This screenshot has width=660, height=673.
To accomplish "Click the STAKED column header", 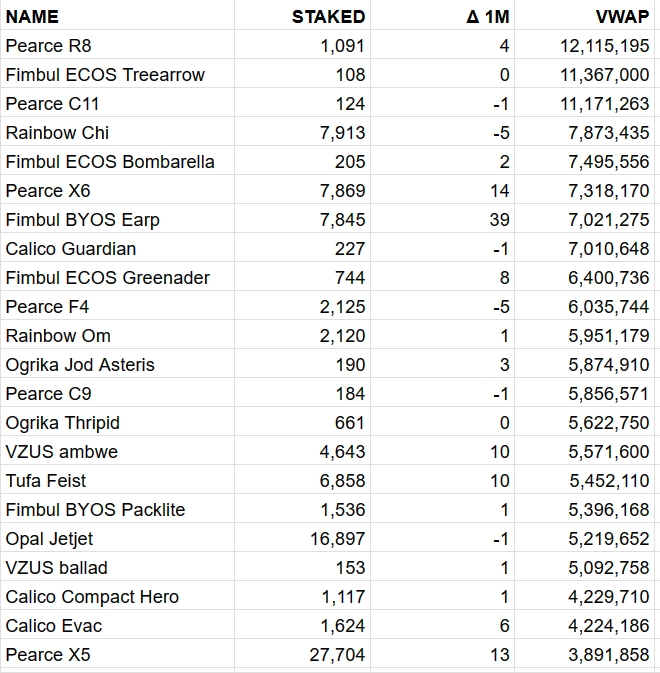I will click(328, 16).
